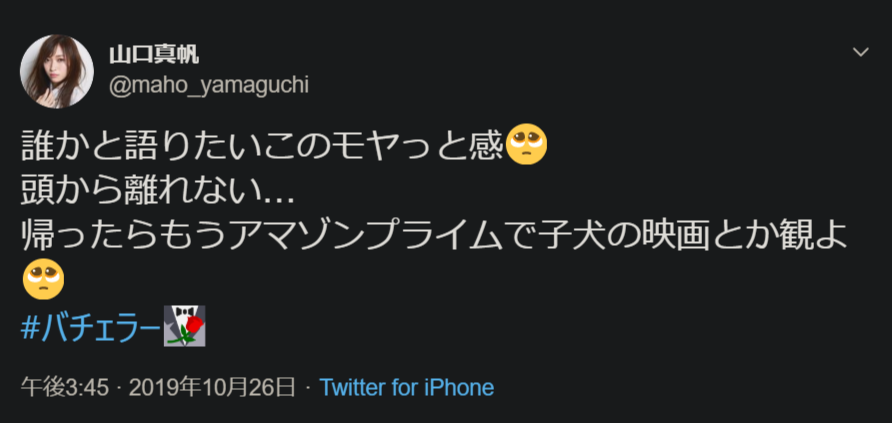Open the tweet options chevron menu
892x423 pixels.
(x=861, y=52)
